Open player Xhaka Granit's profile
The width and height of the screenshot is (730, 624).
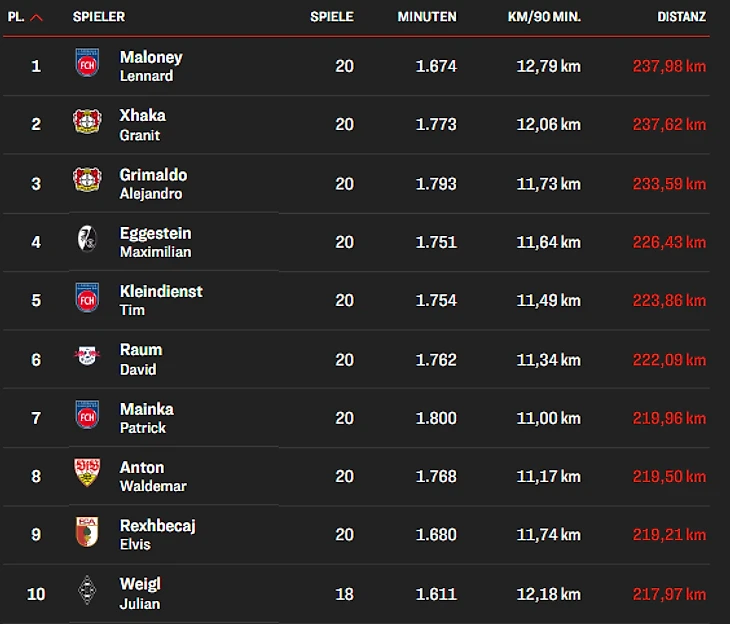point(142,124)
